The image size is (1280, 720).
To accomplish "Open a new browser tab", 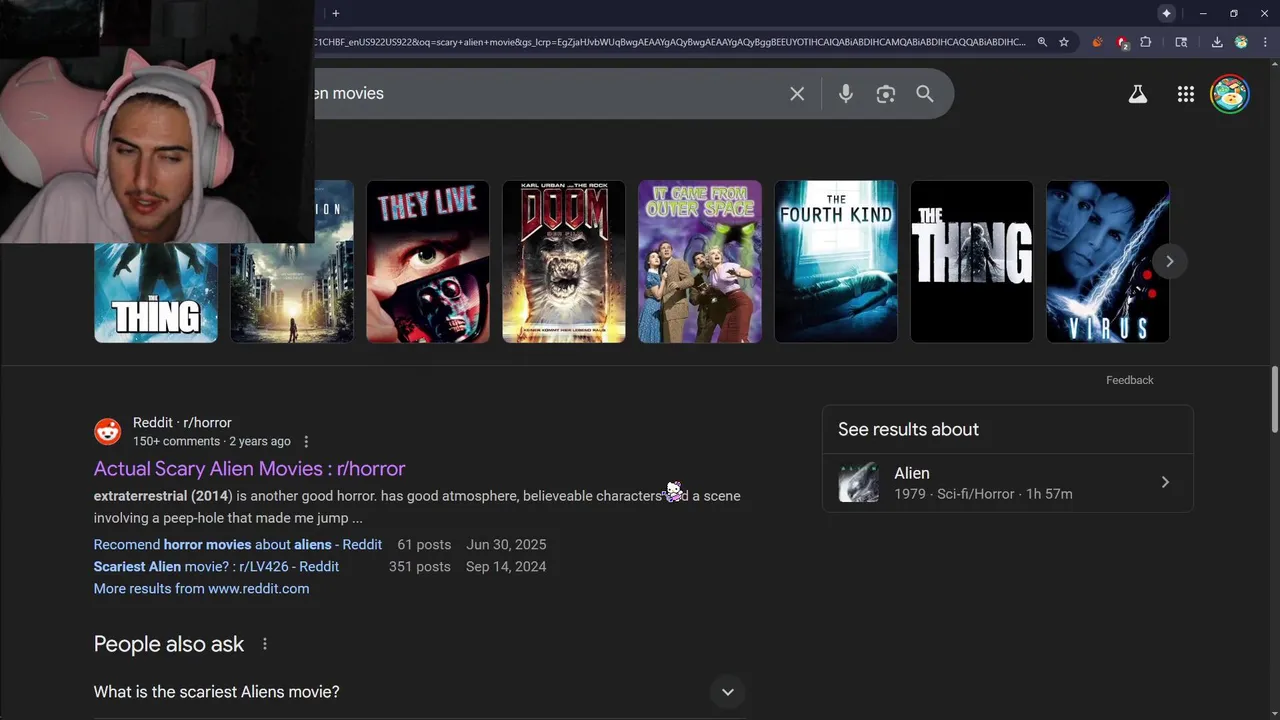I will pyautogui.click(x=336, y=13).
